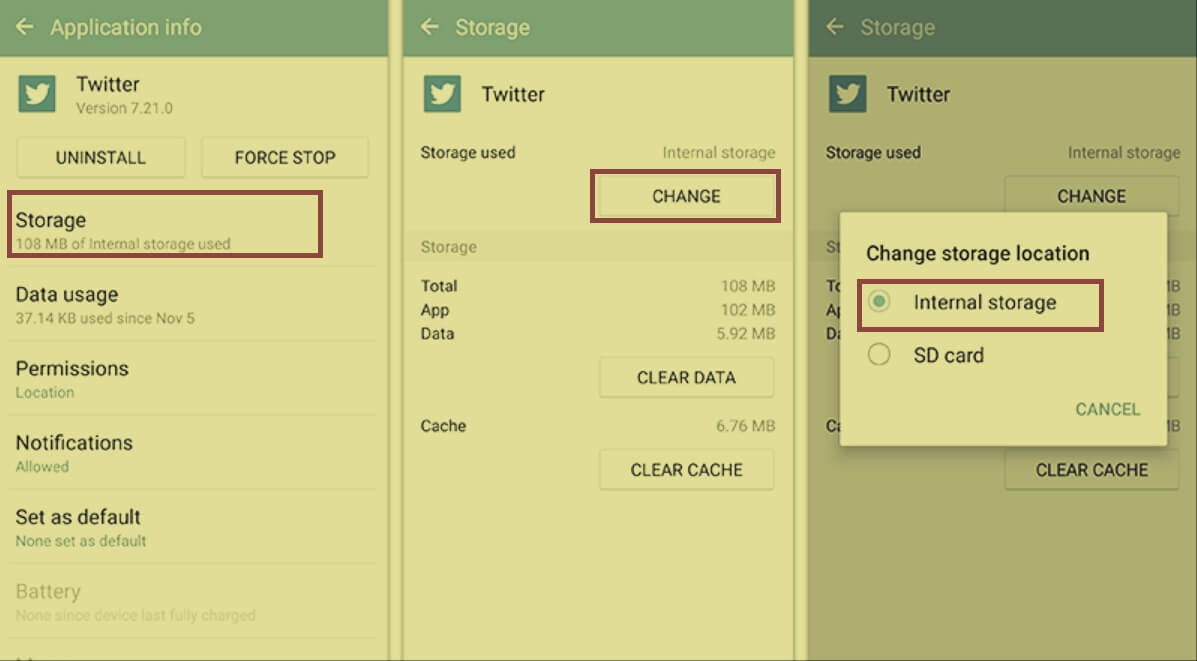Tap back arrow on dimmed Storage screen
Viewport: 1197px width, 661px height.
(835, 27)
